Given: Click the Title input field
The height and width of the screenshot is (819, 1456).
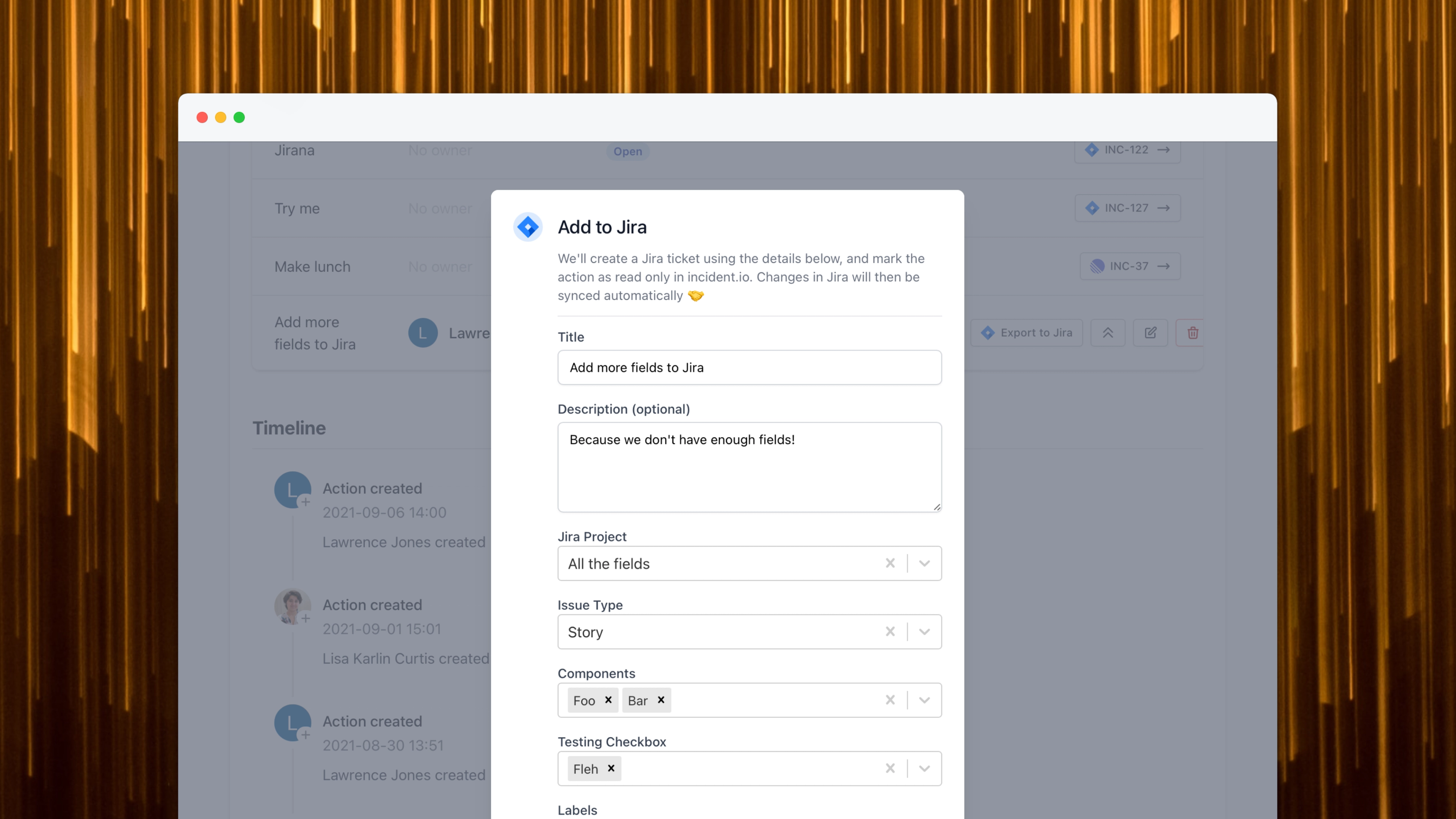Looking at the screenshot, I should pos(750,367).
